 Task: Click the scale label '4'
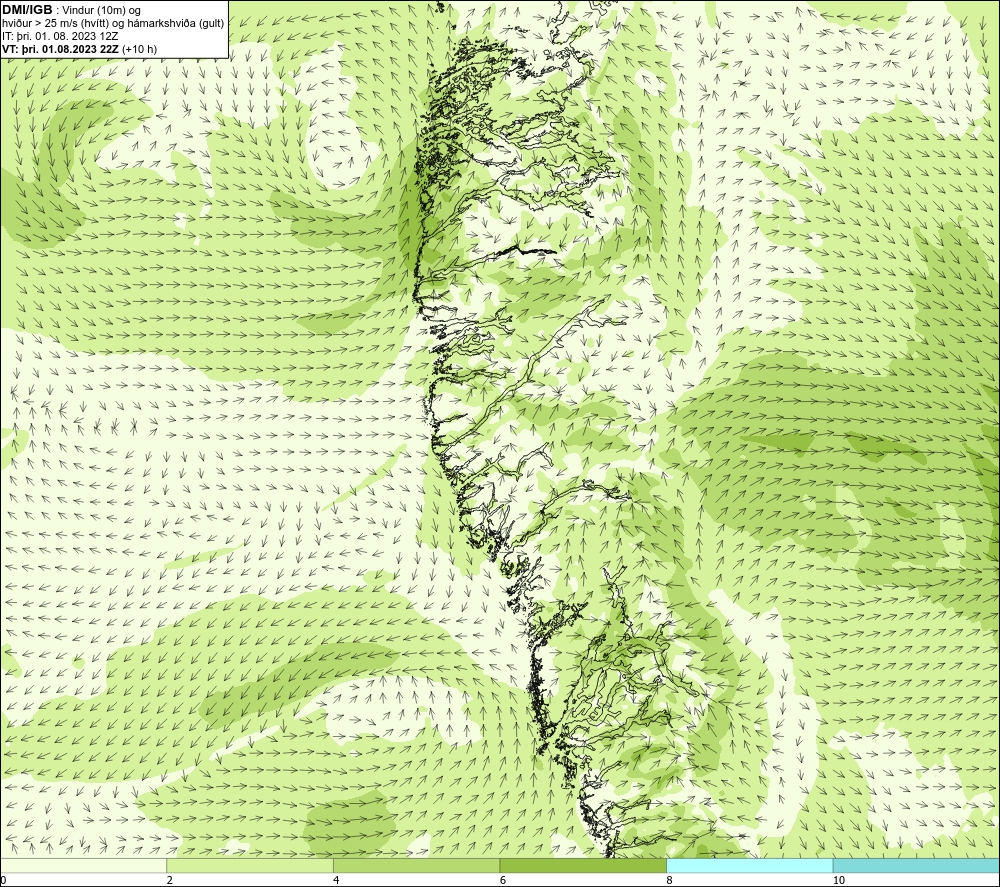coord(336,880)
